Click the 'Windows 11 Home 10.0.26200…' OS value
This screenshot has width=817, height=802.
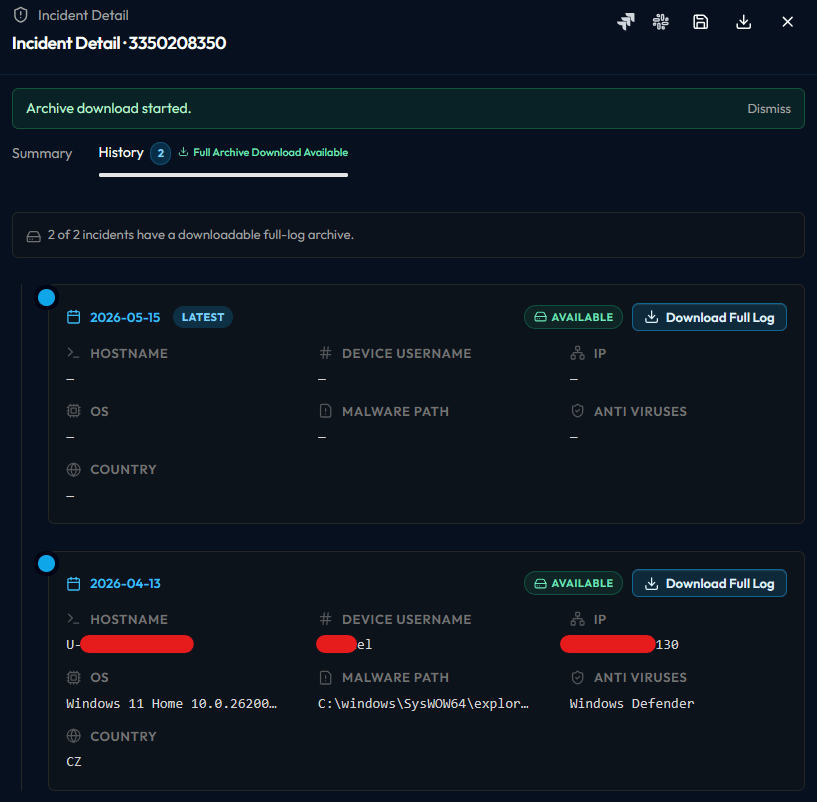pyautogui.click(x=171, y=704)
